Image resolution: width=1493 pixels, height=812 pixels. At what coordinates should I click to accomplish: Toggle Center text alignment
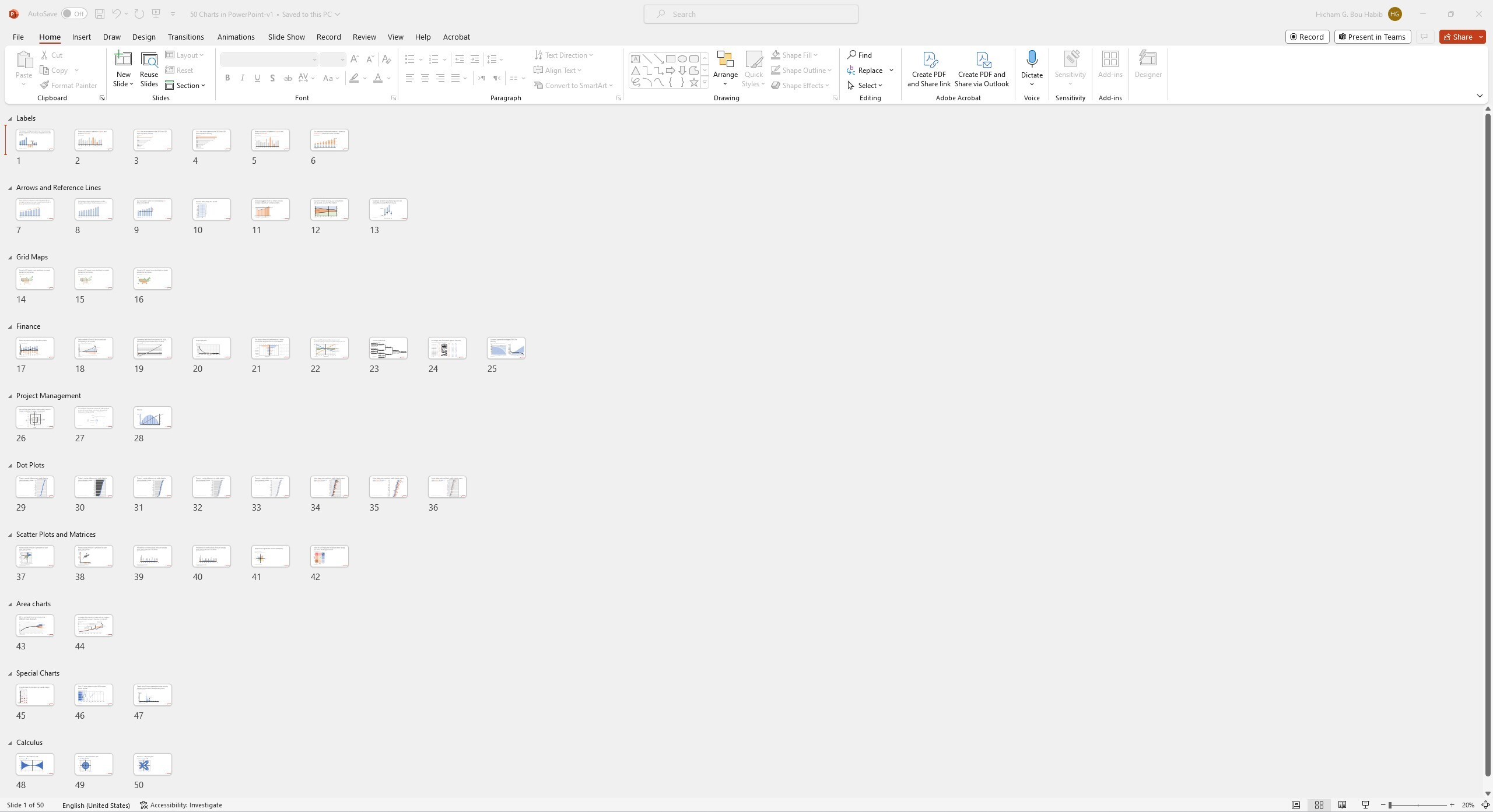click(x=425, y=78)
